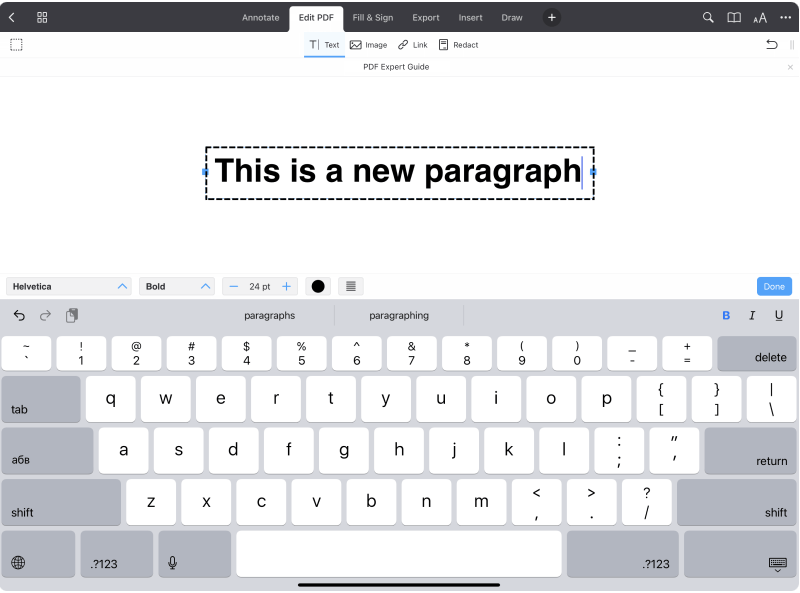Start dictation with microphone key
The height and width of the screenshot is (593, 800).
click(x=195, y=554)
